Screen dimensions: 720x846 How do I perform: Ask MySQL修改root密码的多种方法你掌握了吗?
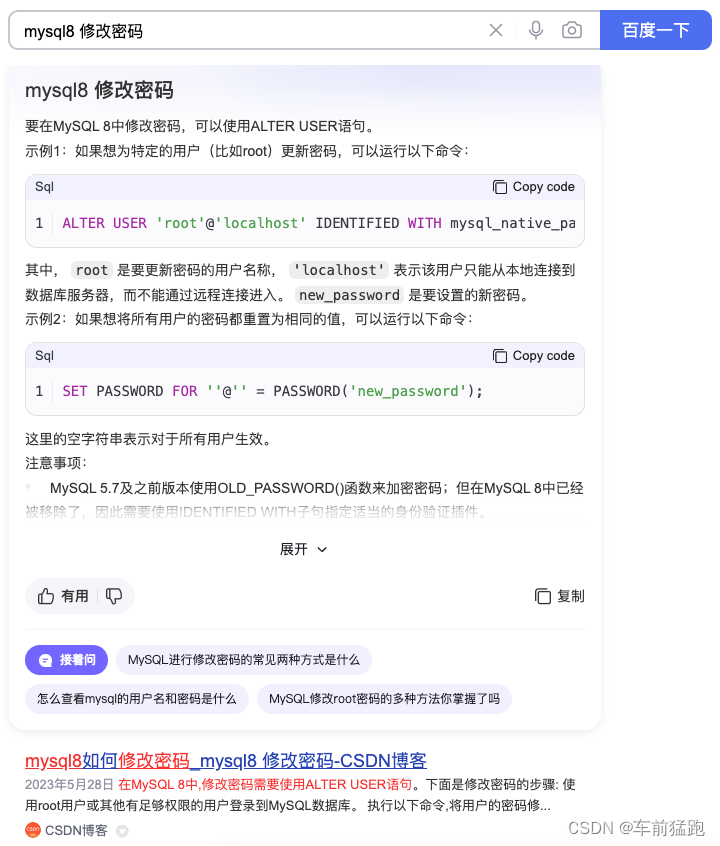point(384,699)
